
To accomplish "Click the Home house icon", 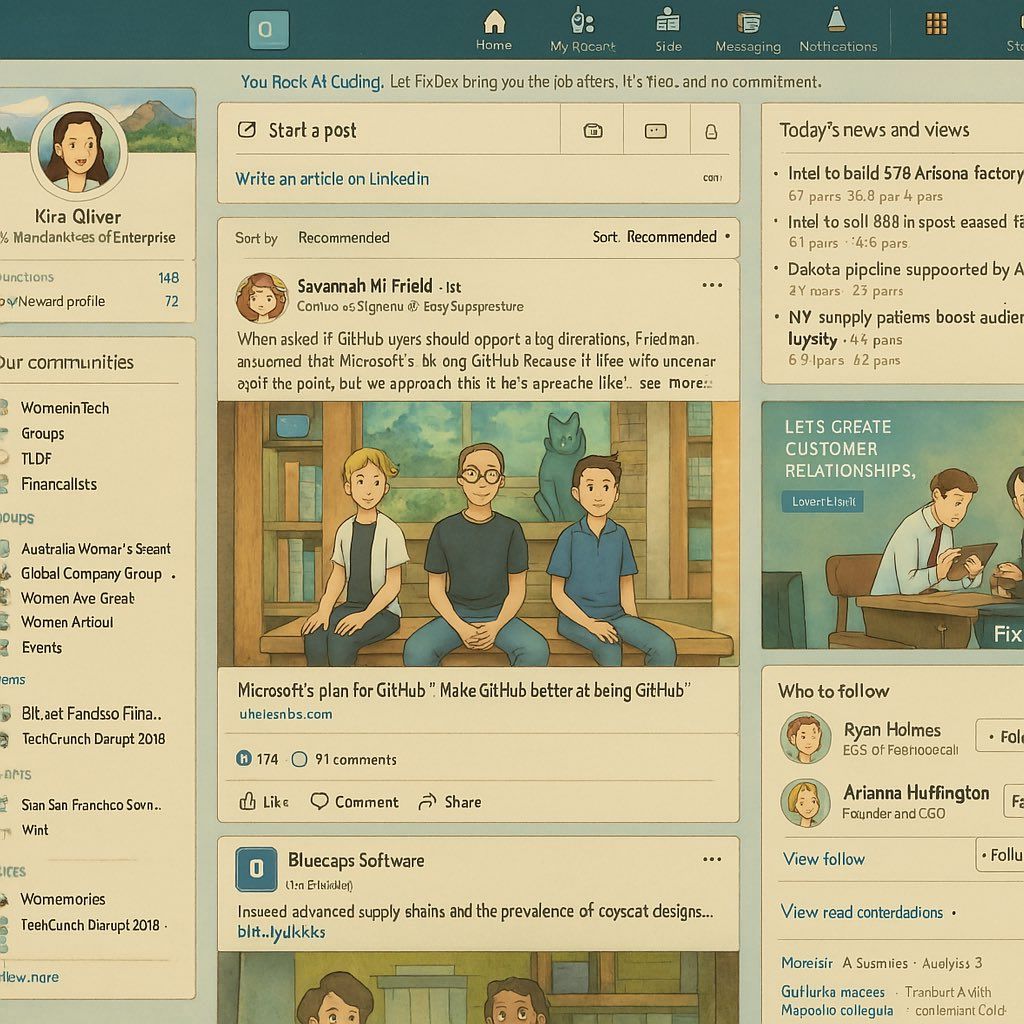I will (x=494, y=21).
